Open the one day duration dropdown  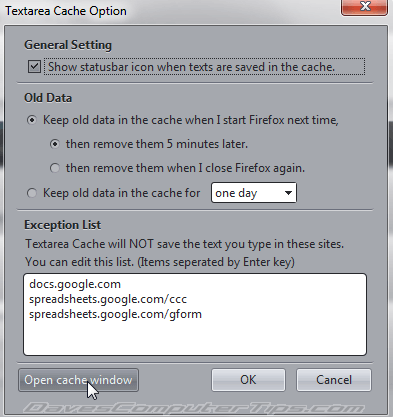(254, 193)
